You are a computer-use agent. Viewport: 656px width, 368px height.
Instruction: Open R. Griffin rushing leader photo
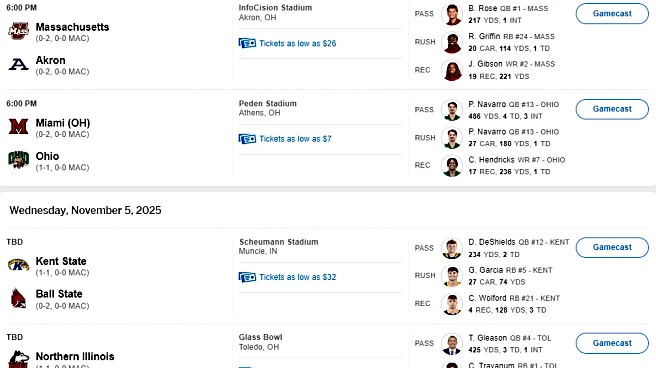[x=452, y=42]
